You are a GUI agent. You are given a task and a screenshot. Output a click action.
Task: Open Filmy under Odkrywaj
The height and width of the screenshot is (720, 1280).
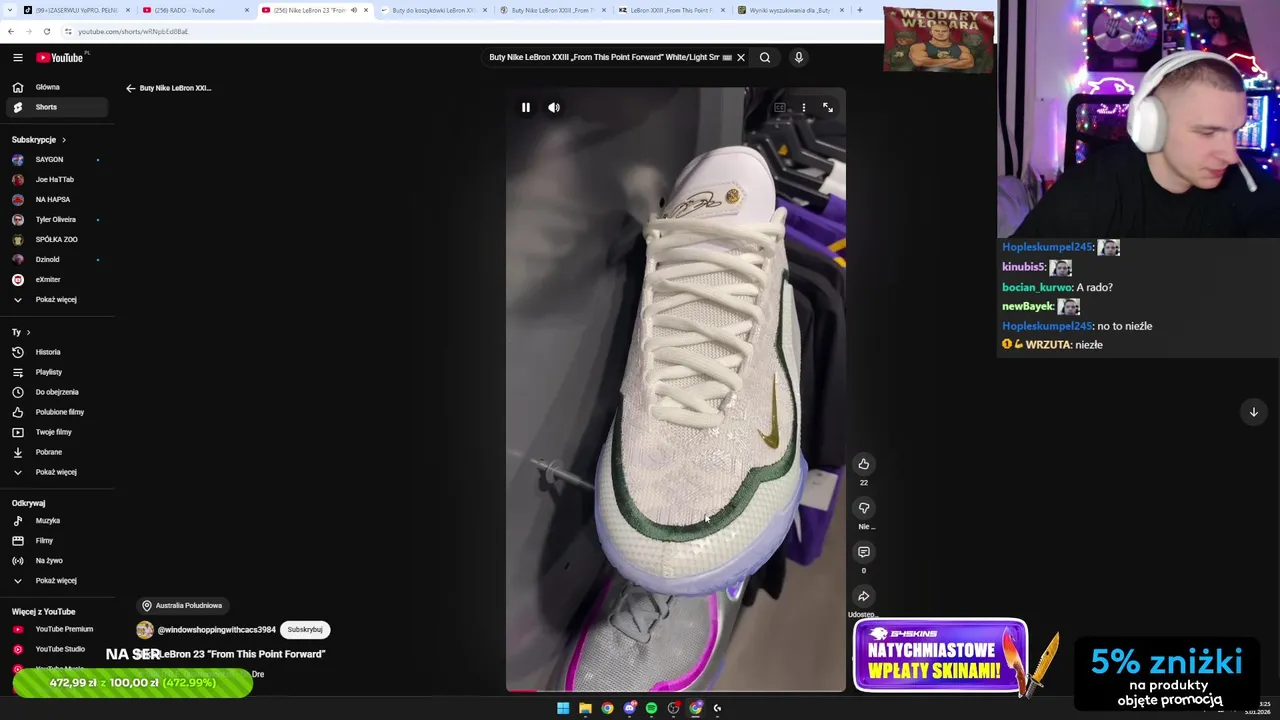coord(58,541)
